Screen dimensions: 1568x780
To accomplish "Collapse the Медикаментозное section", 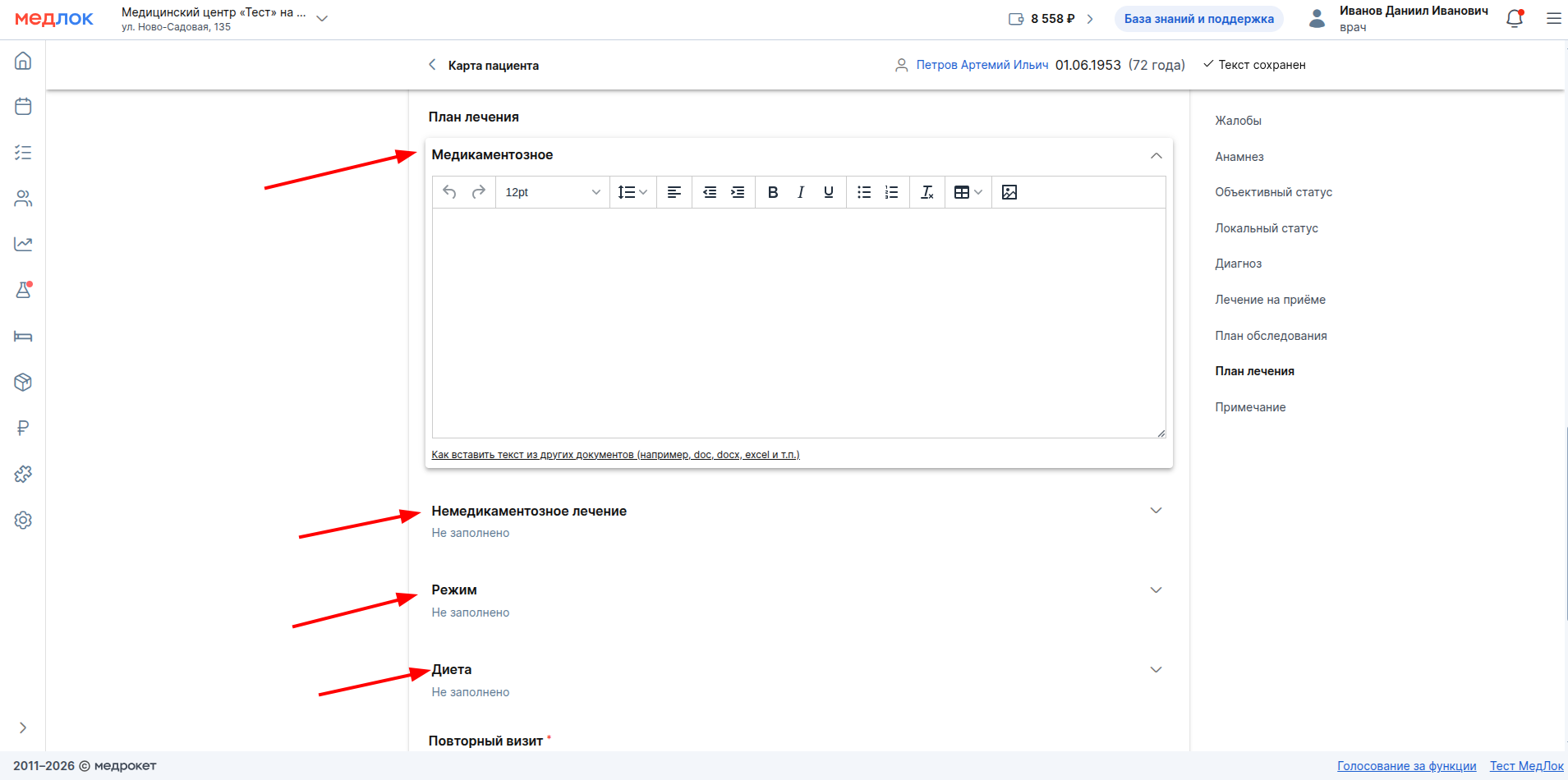I will point(1156,155).
